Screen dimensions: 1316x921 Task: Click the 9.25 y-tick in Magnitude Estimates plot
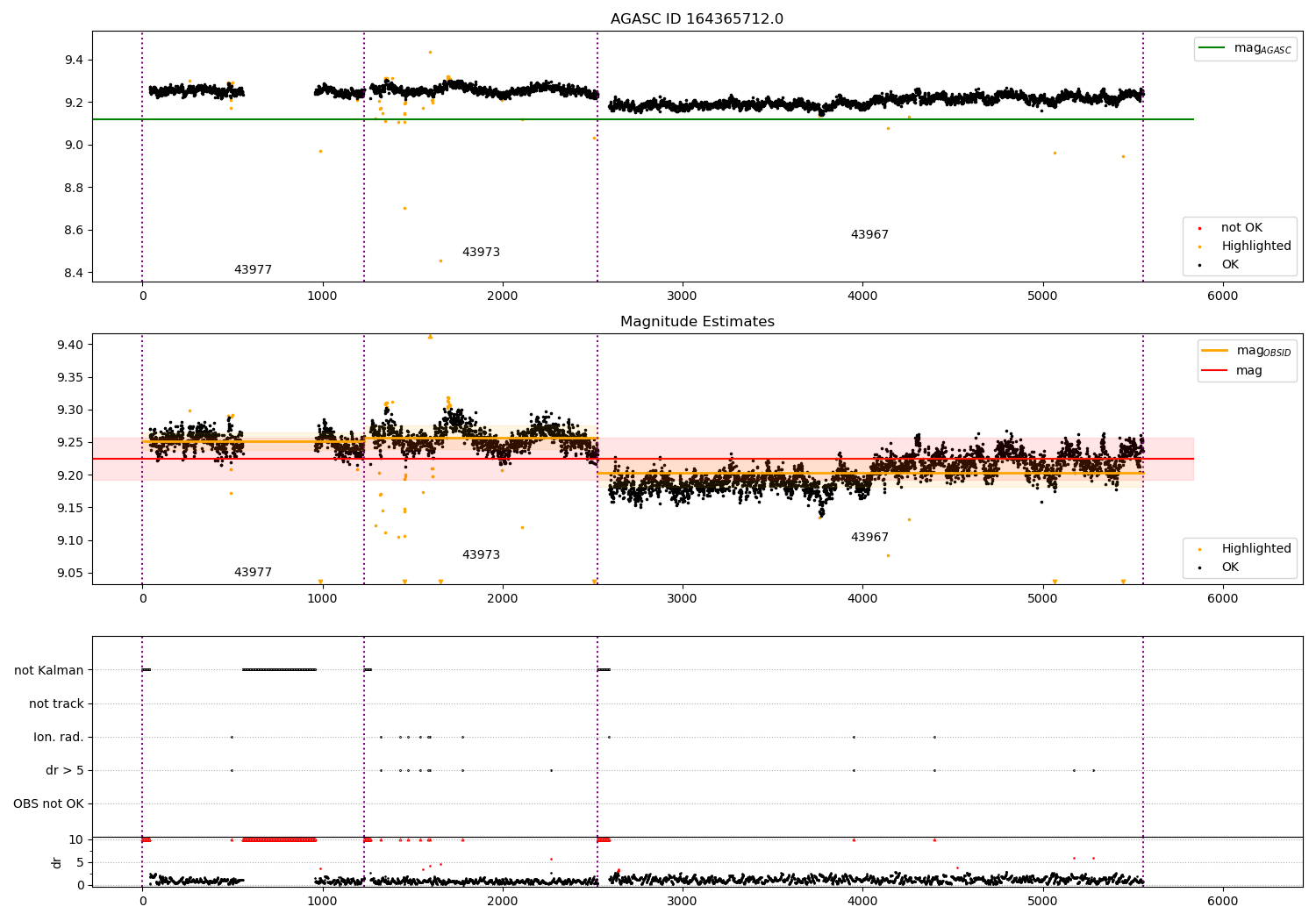[70, 443]
